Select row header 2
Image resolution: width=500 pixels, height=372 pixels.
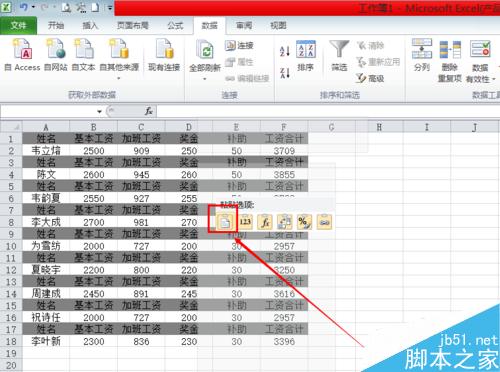pos(11,150)
